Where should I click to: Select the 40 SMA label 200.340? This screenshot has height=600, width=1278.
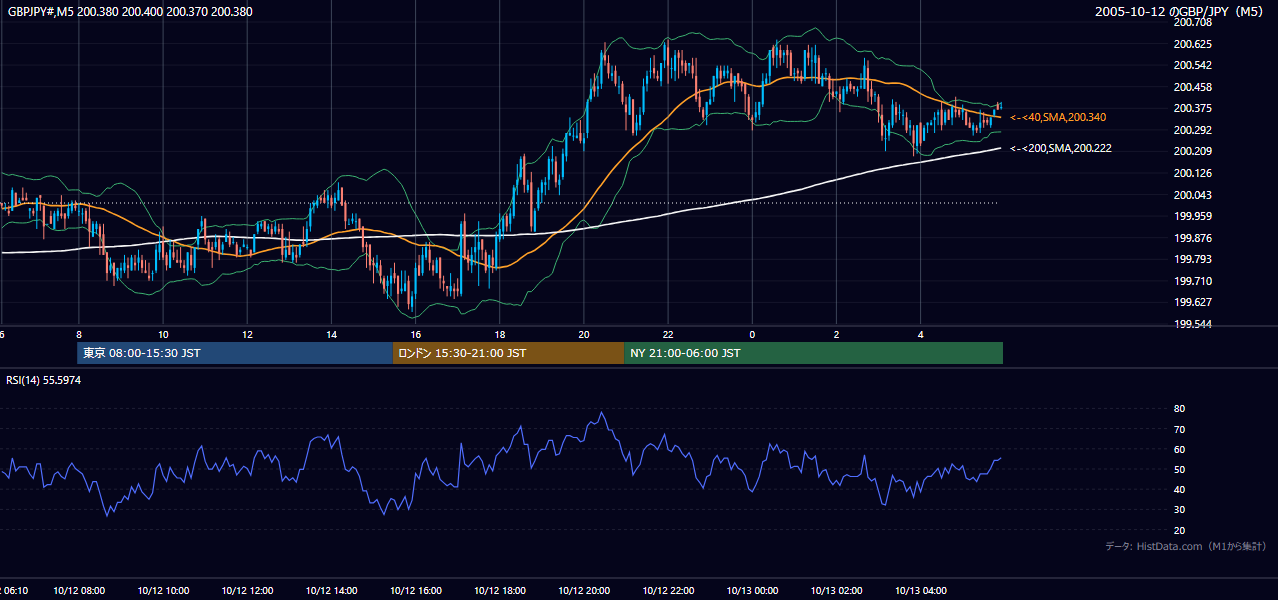pyautogui.click(x=1058, y=118)
